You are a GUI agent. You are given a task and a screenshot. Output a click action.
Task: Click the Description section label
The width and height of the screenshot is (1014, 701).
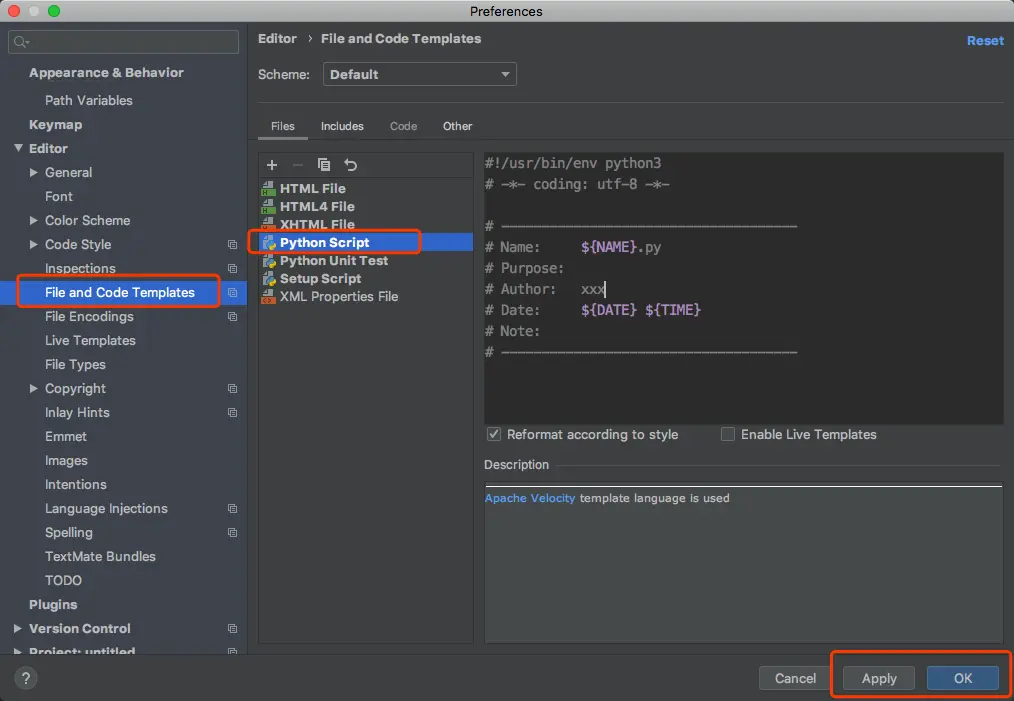click(x=516, y=465)
